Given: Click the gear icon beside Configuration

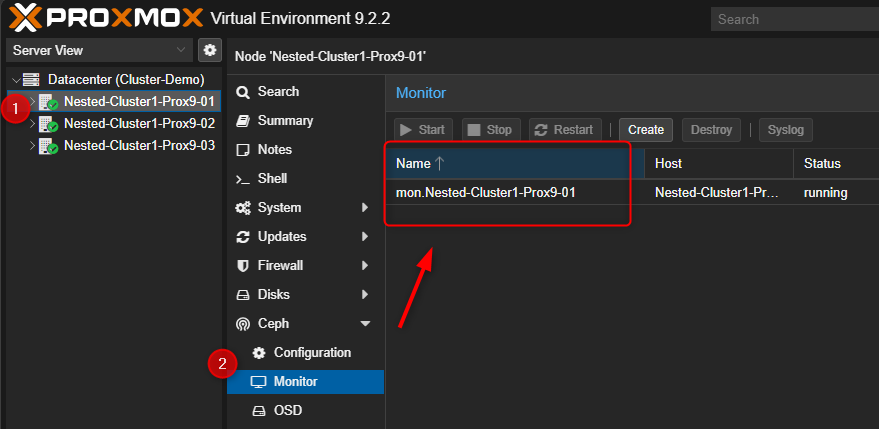Looking at the screenshot, I should click(x=258, y=353).
